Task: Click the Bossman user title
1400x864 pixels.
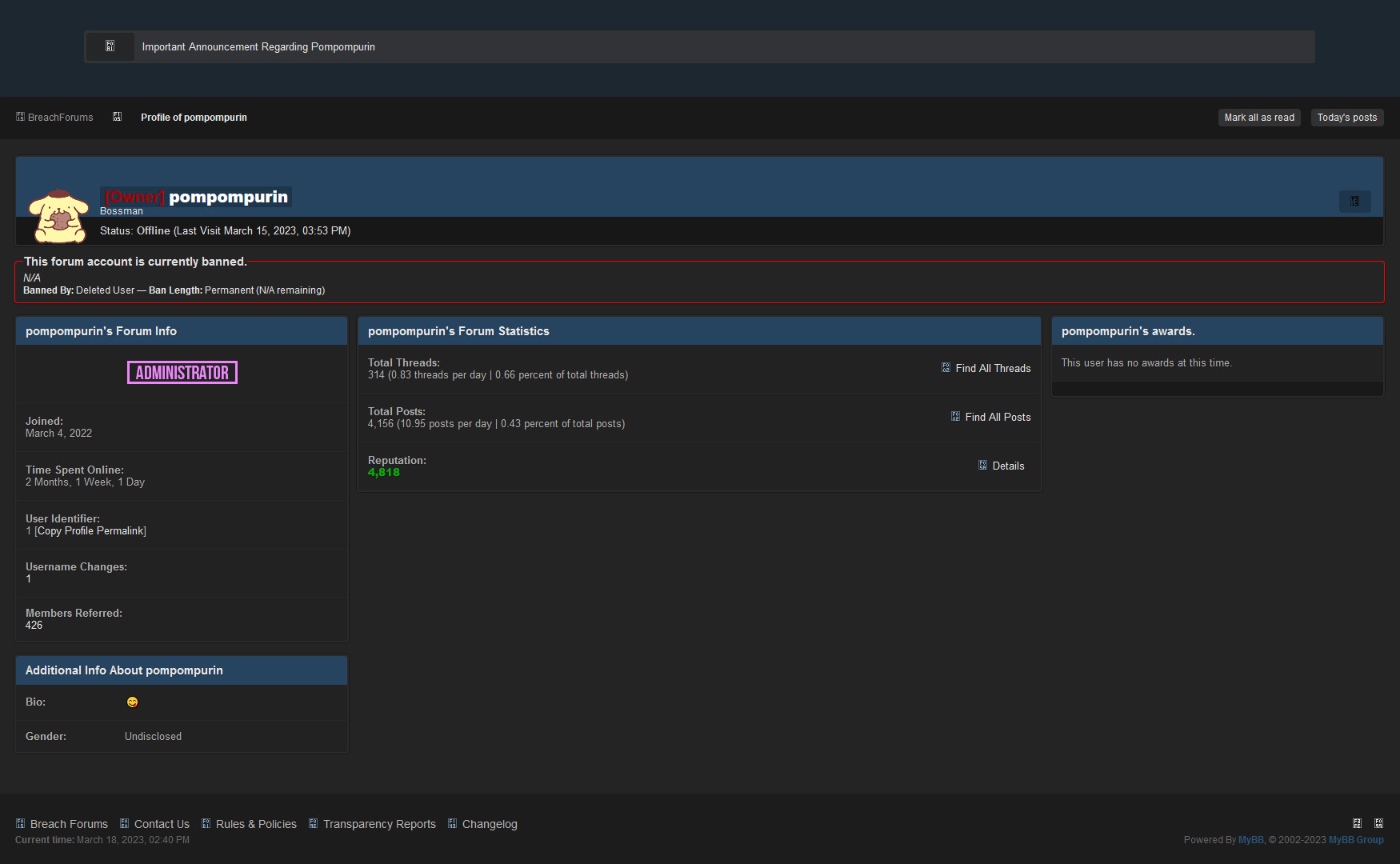Action: 122,211
